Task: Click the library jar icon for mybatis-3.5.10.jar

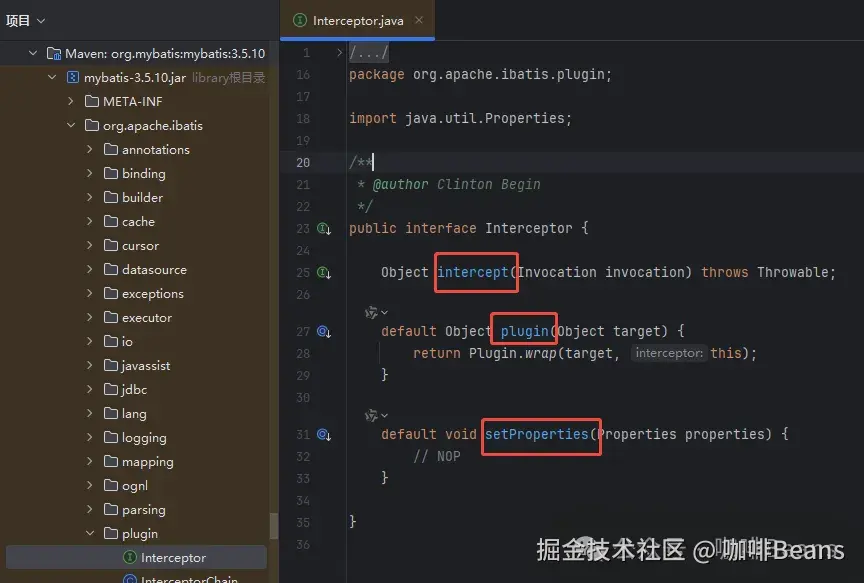Action: click(72, 77)
